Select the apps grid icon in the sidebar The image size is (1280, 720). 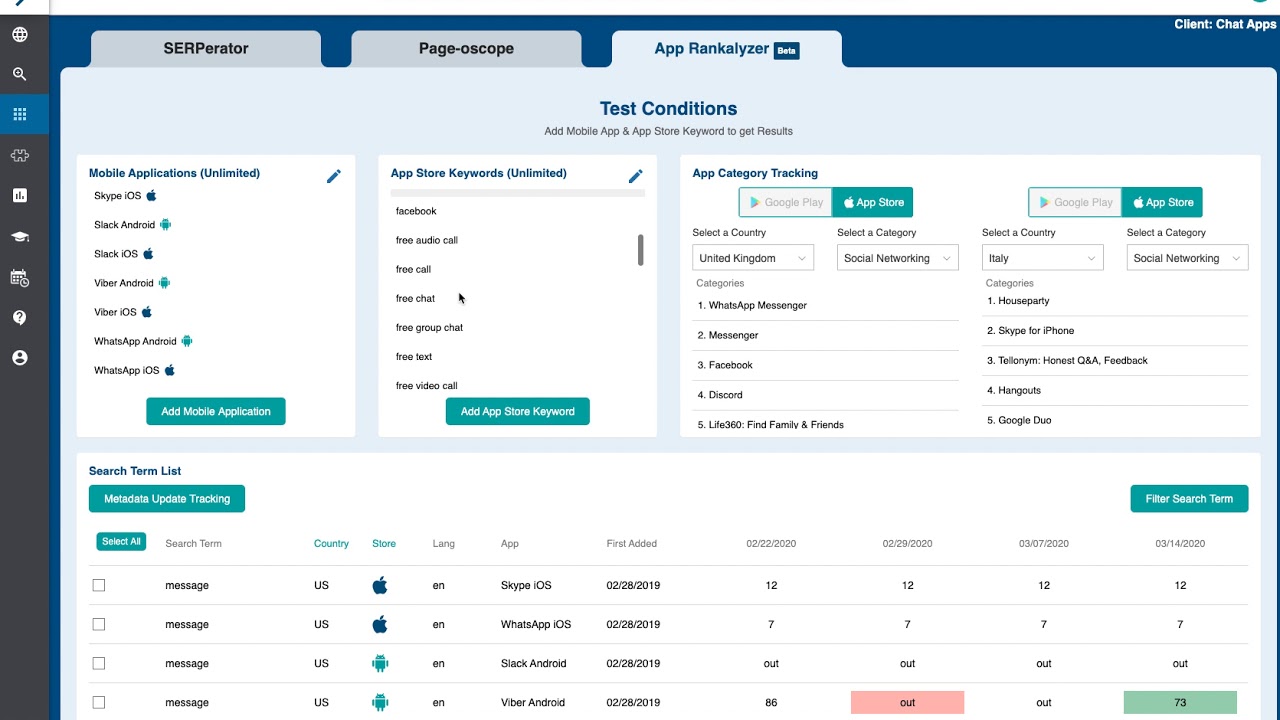point(20,114)
